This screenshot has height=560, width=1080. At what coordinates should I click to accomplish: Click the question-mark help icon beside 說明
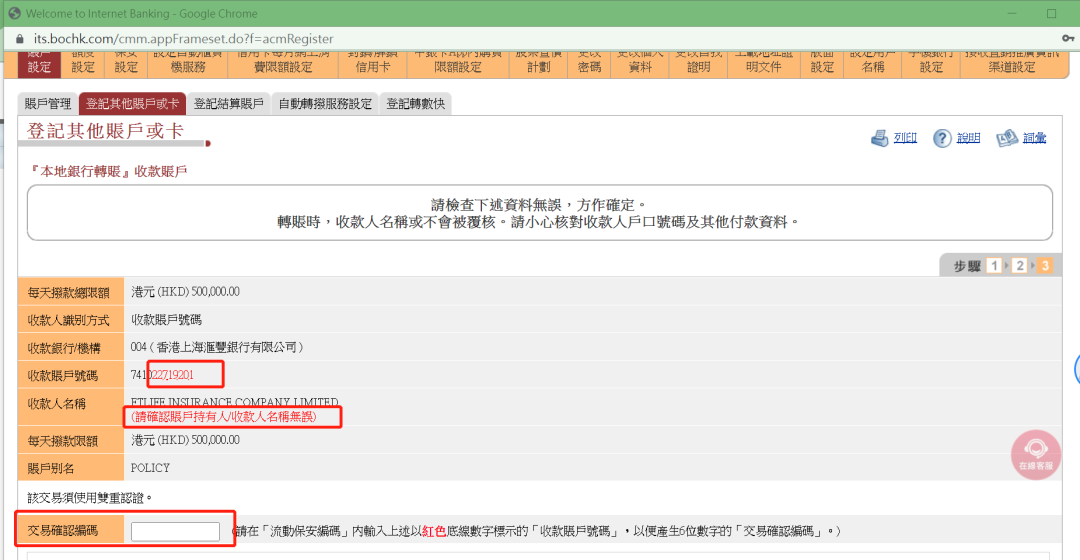click(942, 138)
